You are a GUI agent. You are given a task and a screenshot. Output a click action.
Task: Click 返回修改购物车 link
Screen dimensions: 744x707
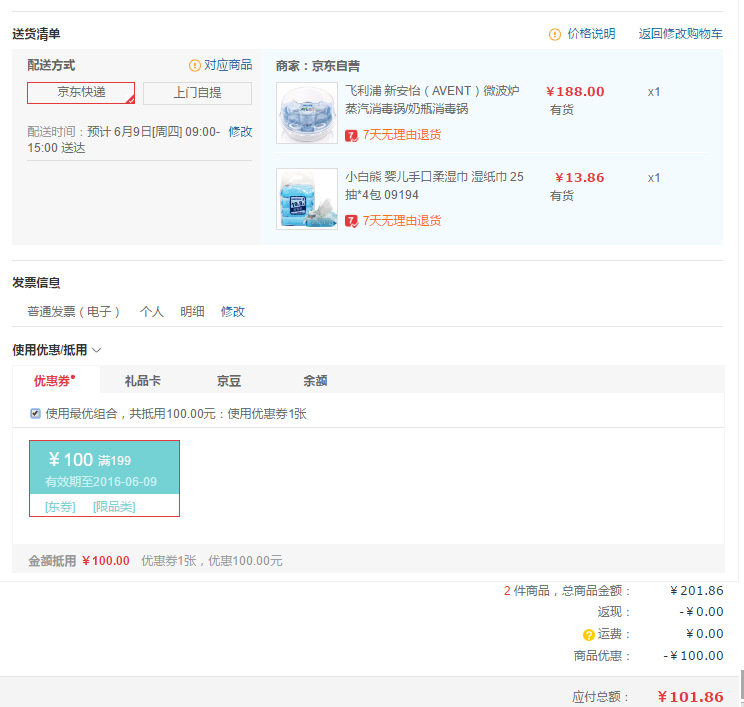click(680, 34)
